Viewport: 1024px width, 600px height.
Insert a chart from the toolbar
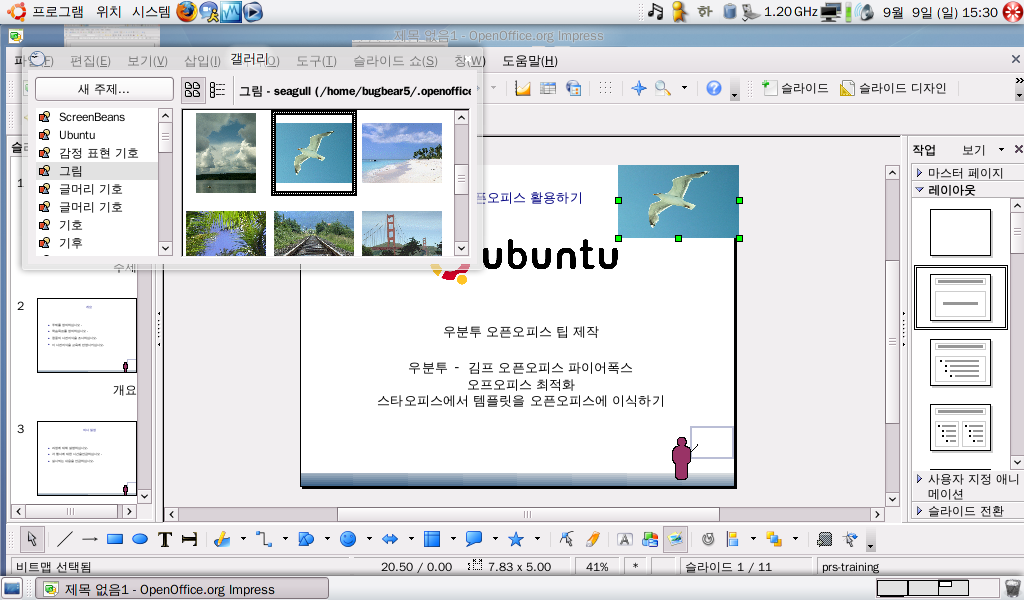(522, 88)
